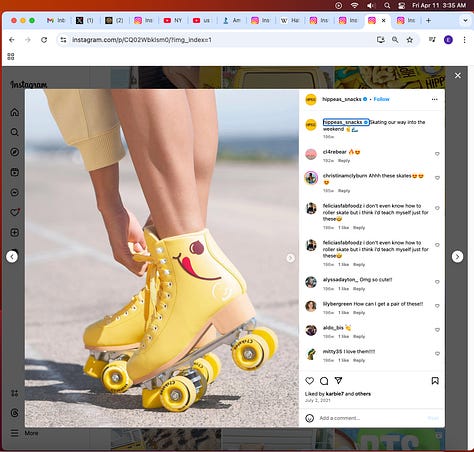Open hippeas_snacks profile from post header
Viewport: 474px width, 452px height.
(342, 99)
